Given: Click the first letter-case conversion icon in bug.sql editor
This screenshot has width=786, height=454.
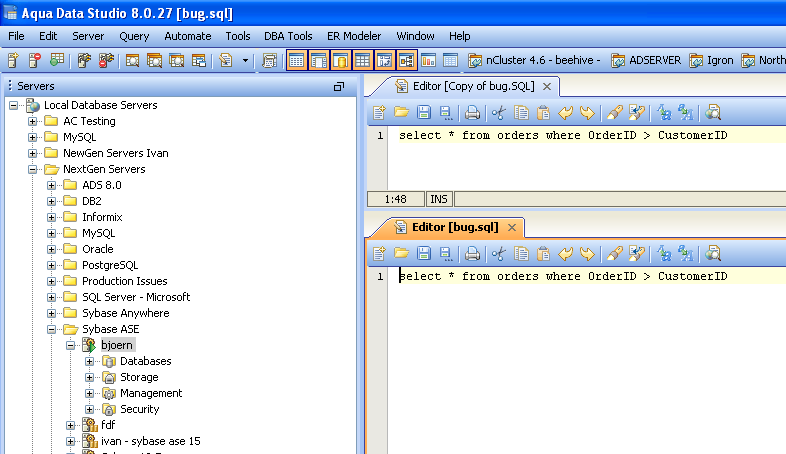Looking at the screenshot, I should (664, 254).
